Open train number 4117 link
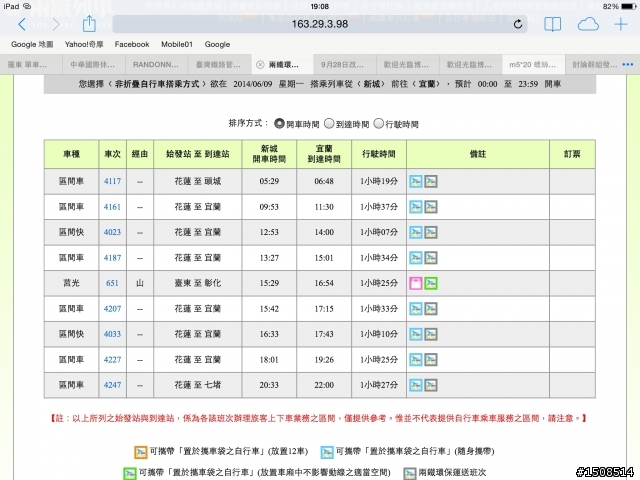Screen dimensions: 640x480 [112, 181]
